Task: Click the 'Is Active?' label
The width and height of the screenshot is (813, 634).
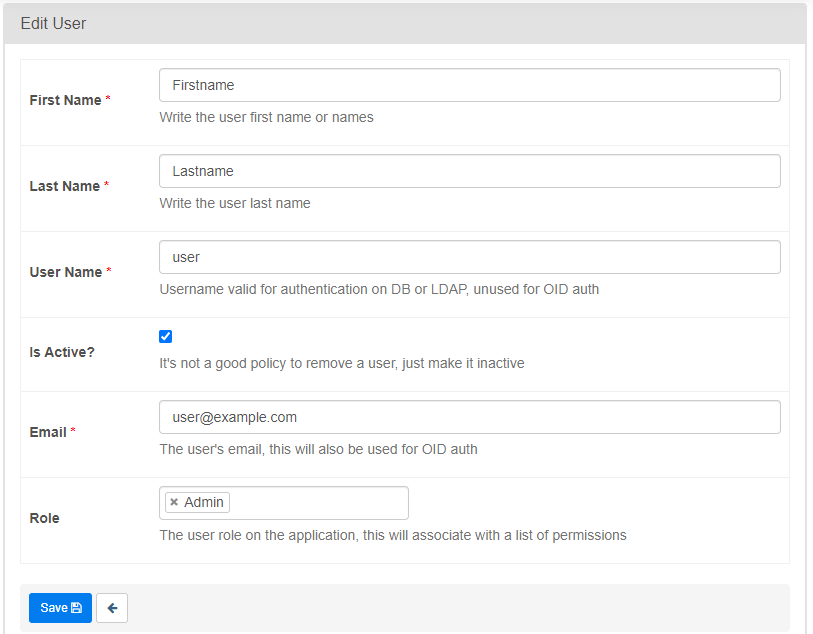Action: [x=62, y=352]
